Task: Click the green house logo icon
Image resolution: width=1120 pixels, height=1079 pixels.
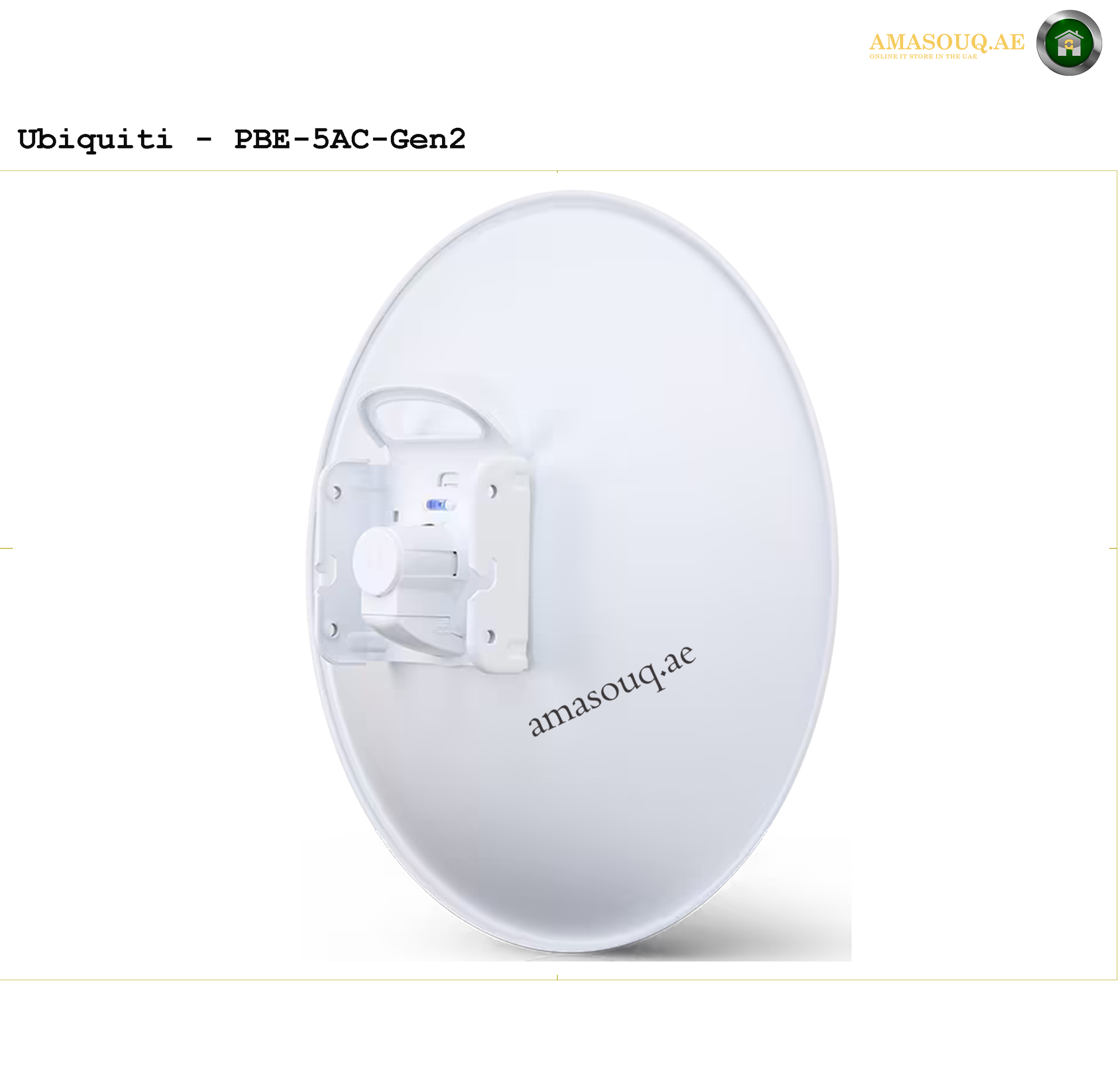Action: [x=1069, y=43]
